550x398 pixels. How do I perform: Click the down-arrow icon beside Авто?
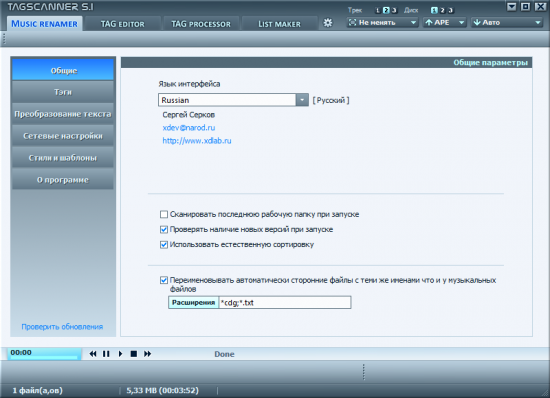point(477,22)
